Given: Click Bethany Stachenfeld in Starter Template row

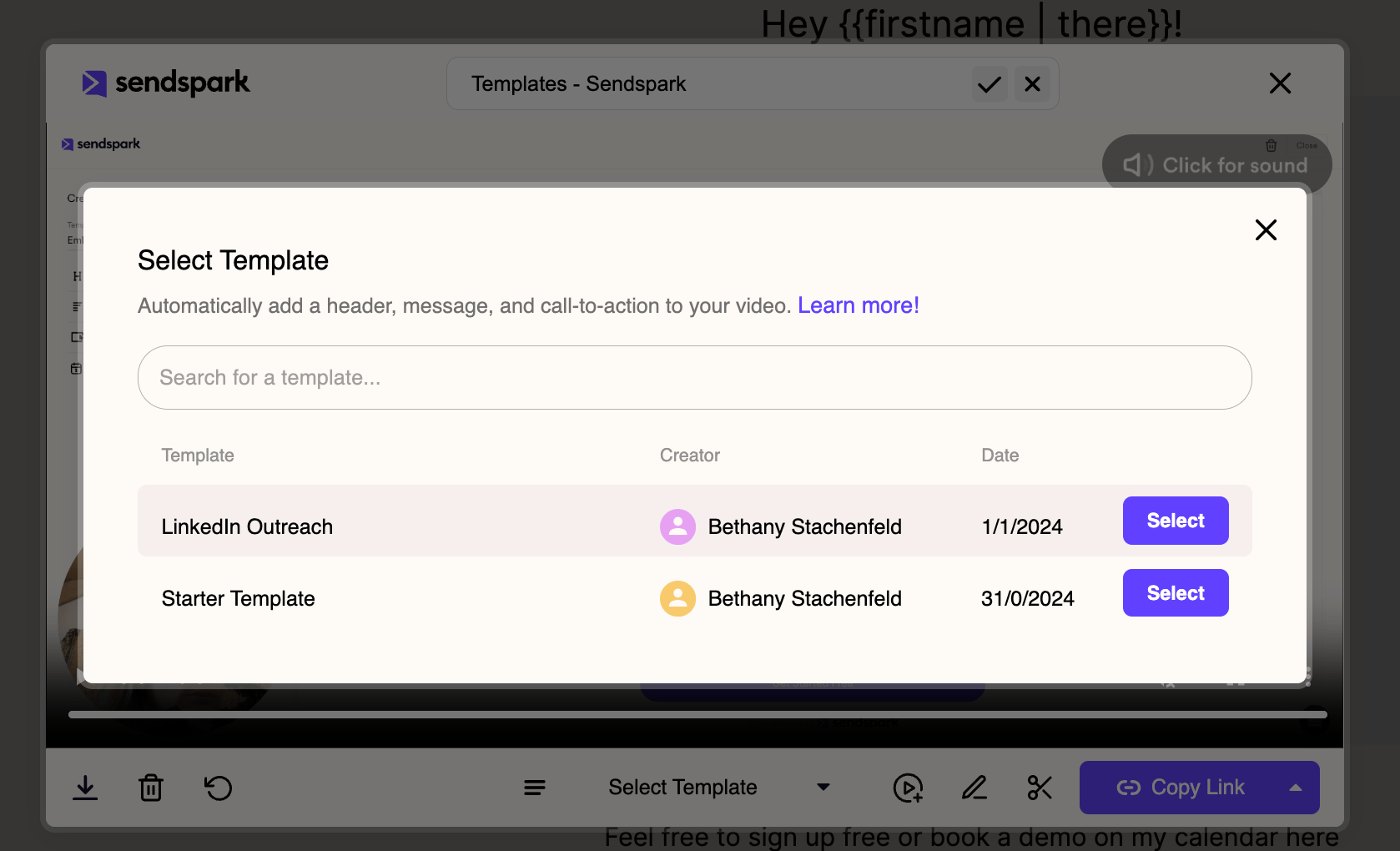Looking at the screenshot, I should tap(805, 598).
